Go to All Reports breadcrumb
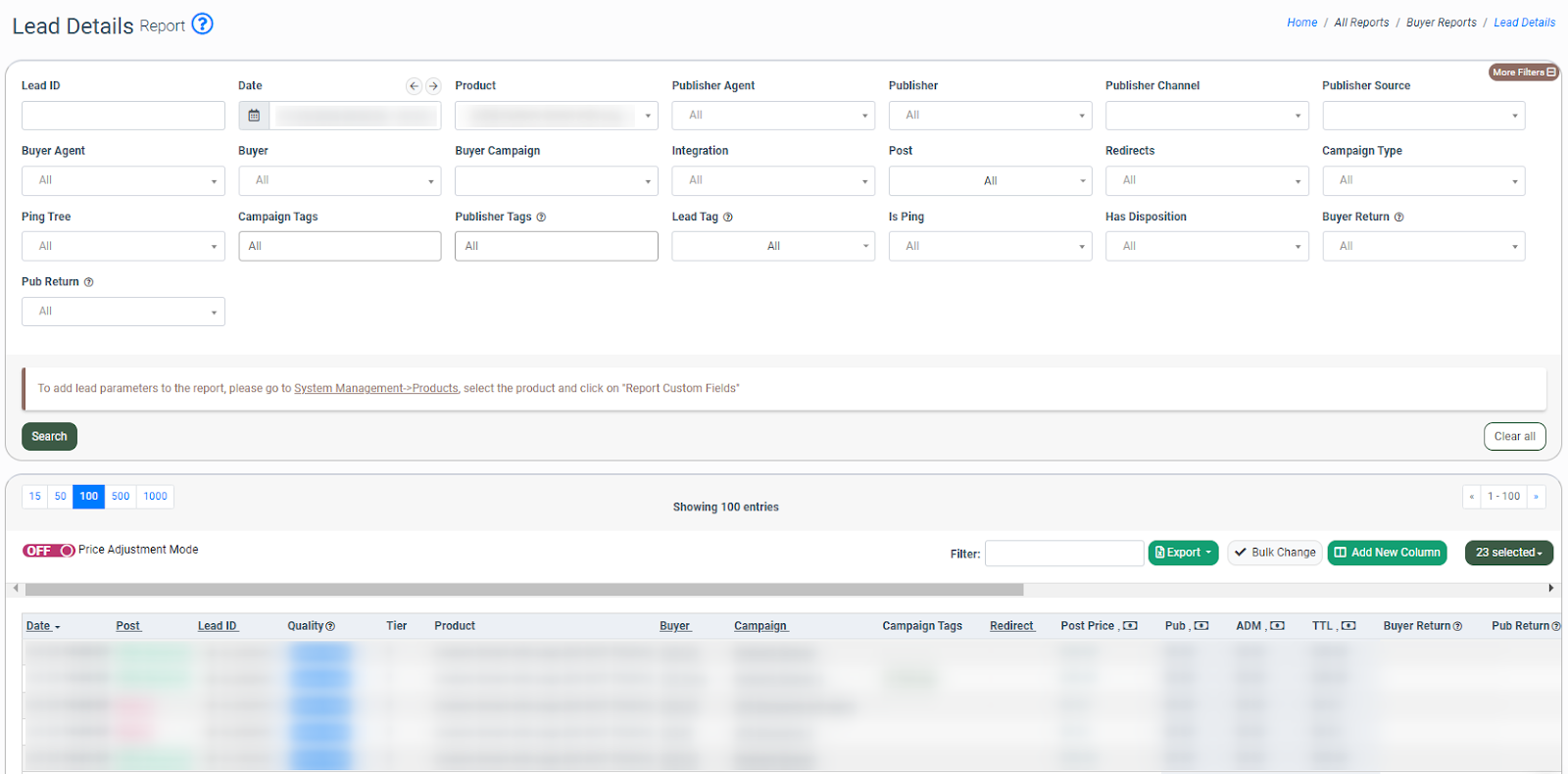This screenshot has width=1568, height=774. 1361,23
